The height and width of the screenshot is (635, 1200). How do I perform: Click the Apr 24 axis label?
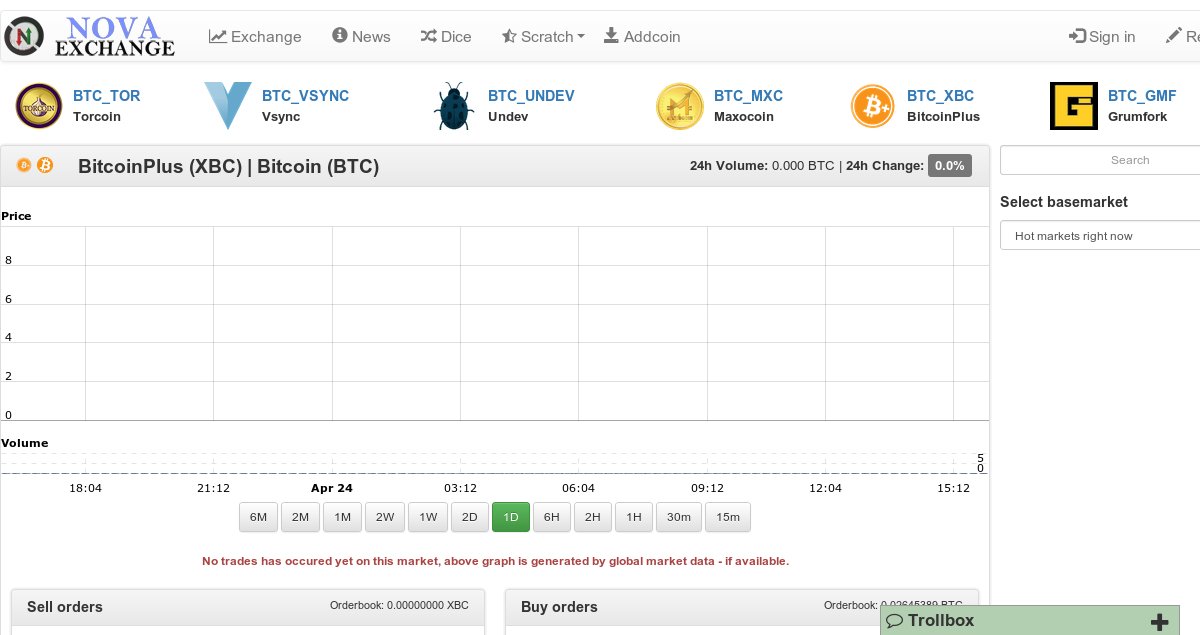click(x=332, y=488)
